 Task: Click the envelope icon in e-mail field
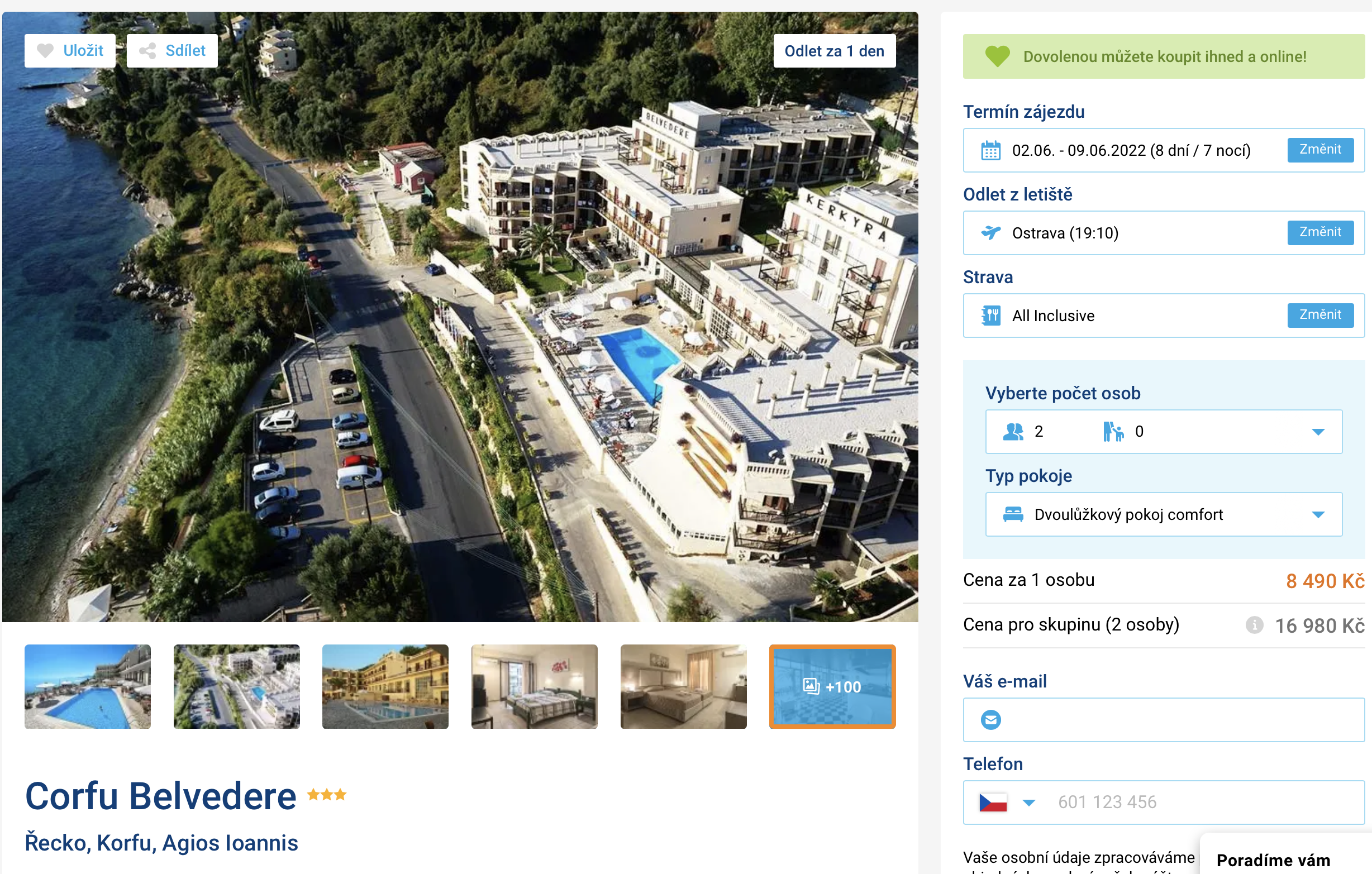990,720
